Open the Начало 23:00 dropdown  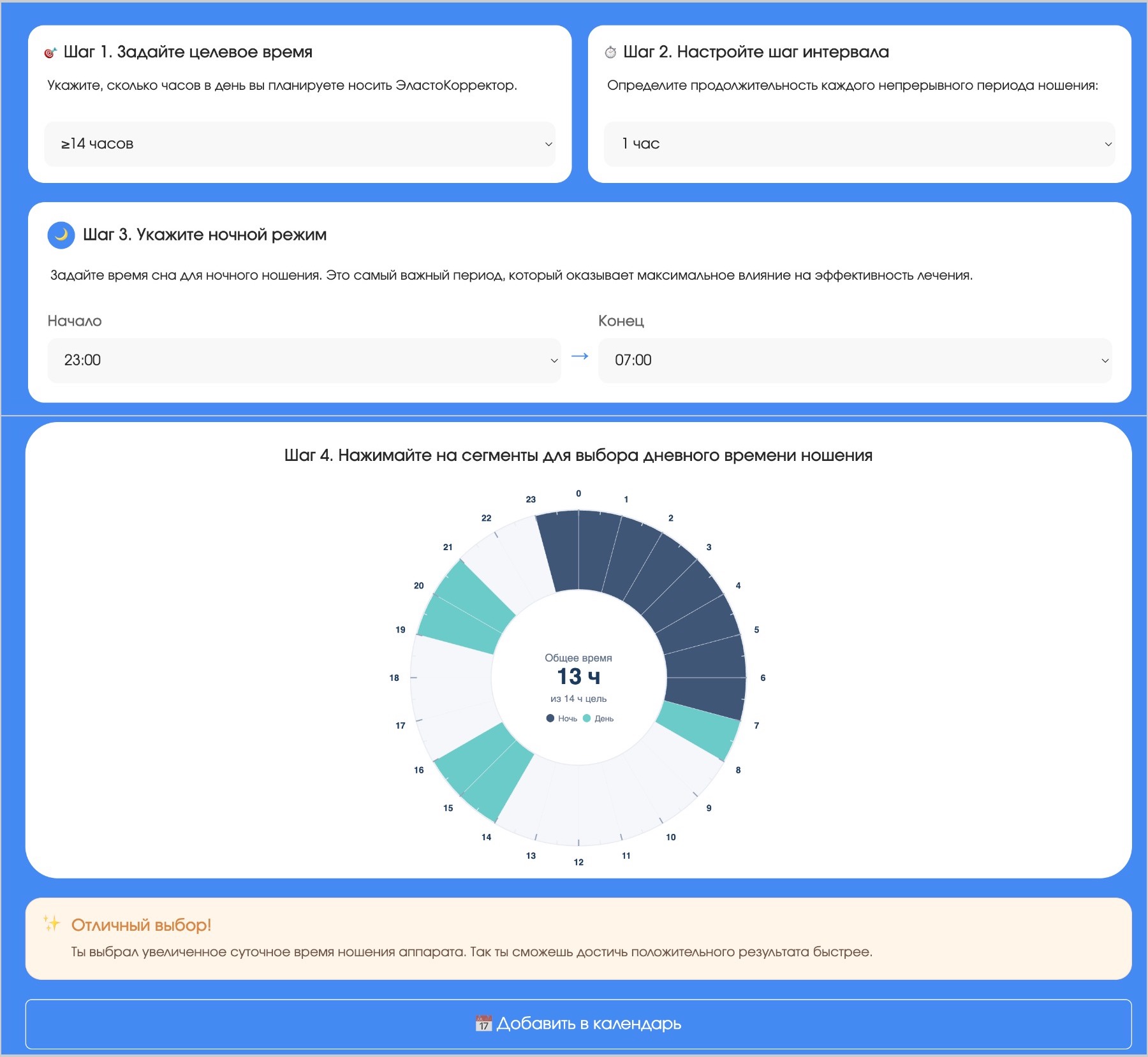click(x=304, y=360)
